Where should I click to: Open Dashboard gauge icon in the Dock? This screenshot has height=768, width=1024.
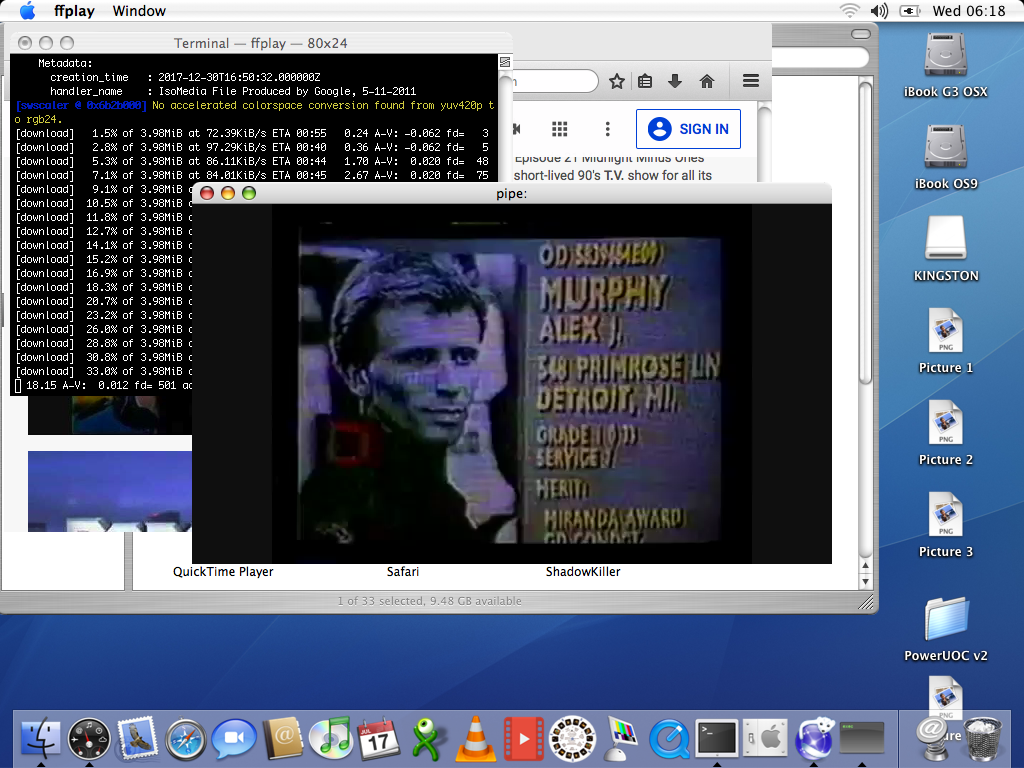coord(89,738)
